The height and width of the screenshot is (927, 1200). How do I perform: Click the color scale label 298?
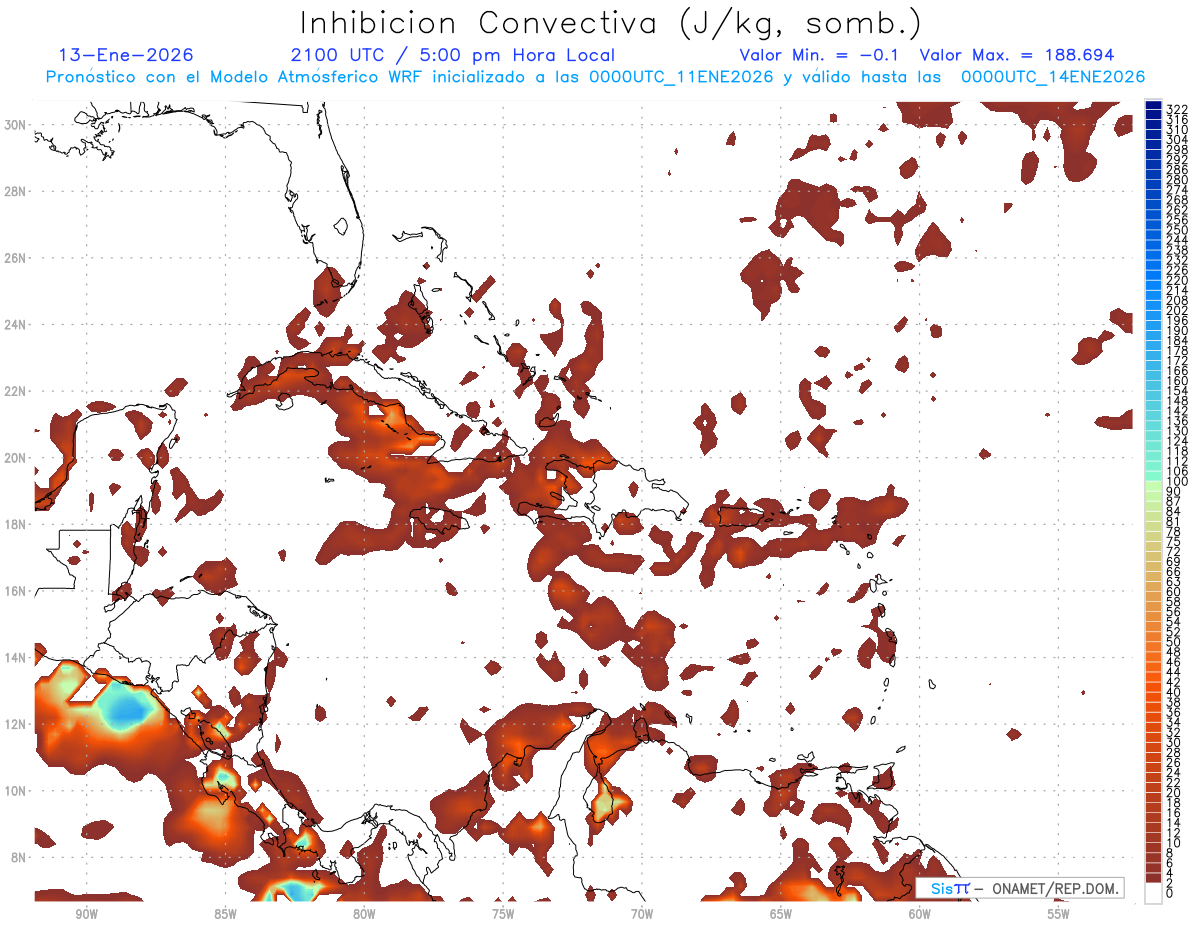1177,149
